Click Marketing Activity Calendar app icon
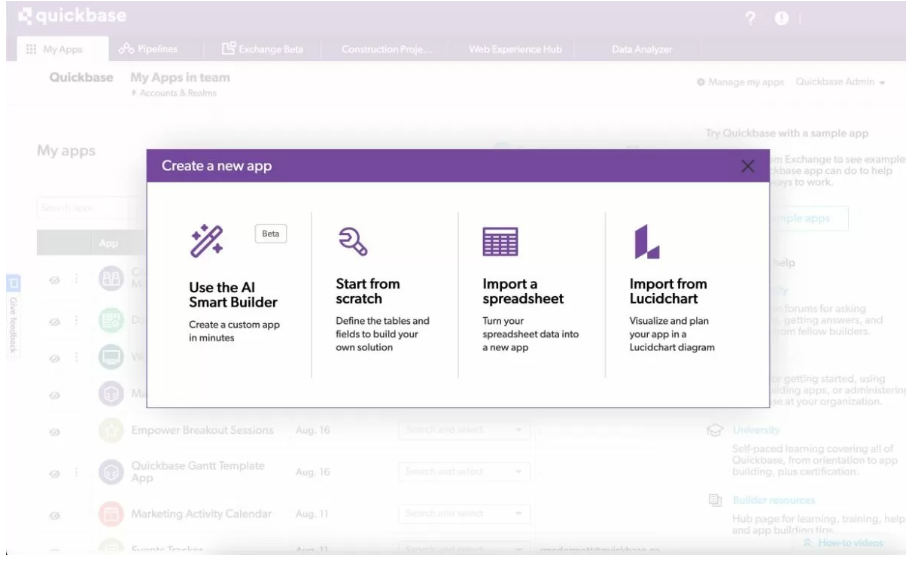This screenshot has width=906, height=564. point(111,514)
